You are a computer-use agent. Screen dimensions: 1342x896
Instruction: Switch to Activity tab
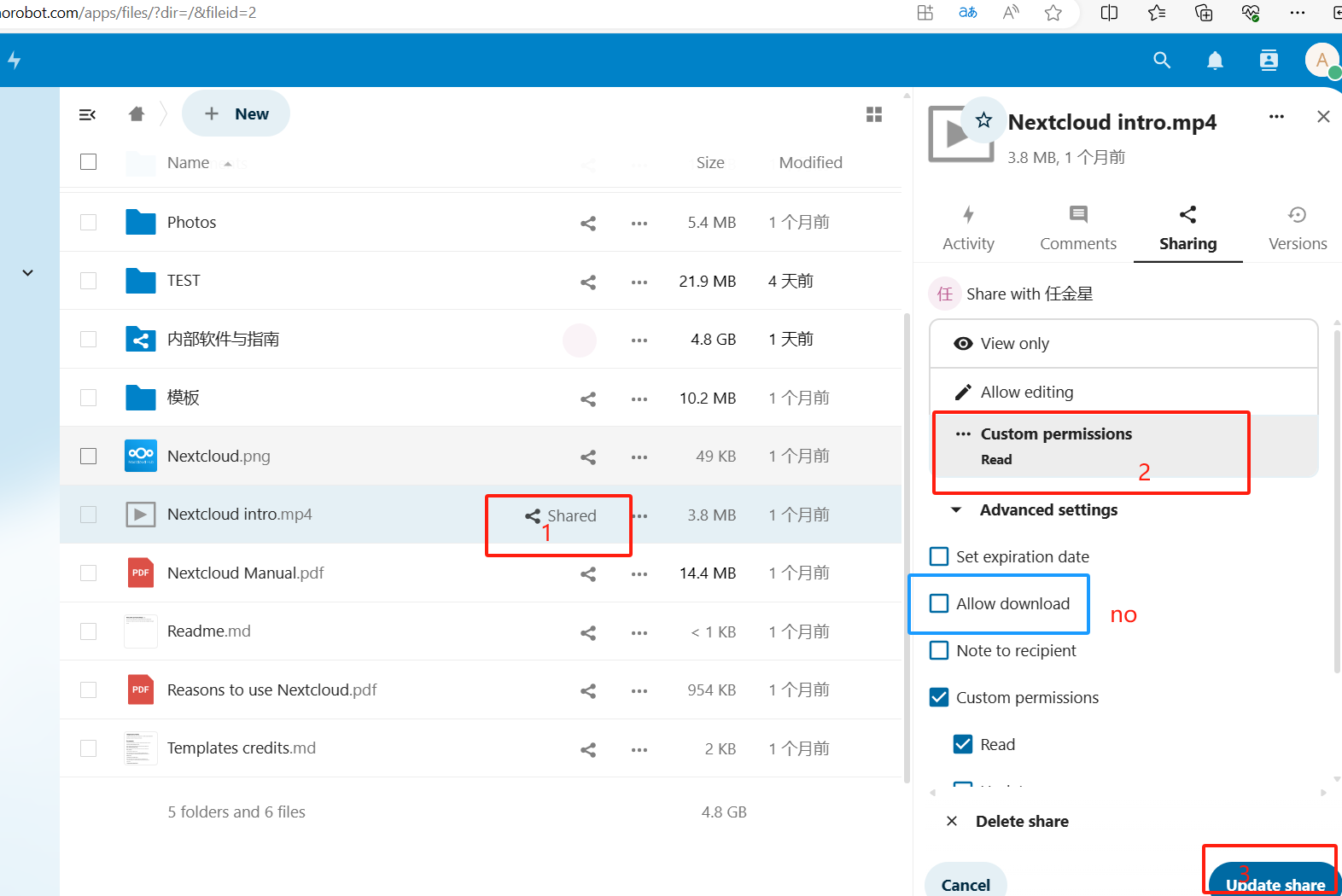click(968, 229)
